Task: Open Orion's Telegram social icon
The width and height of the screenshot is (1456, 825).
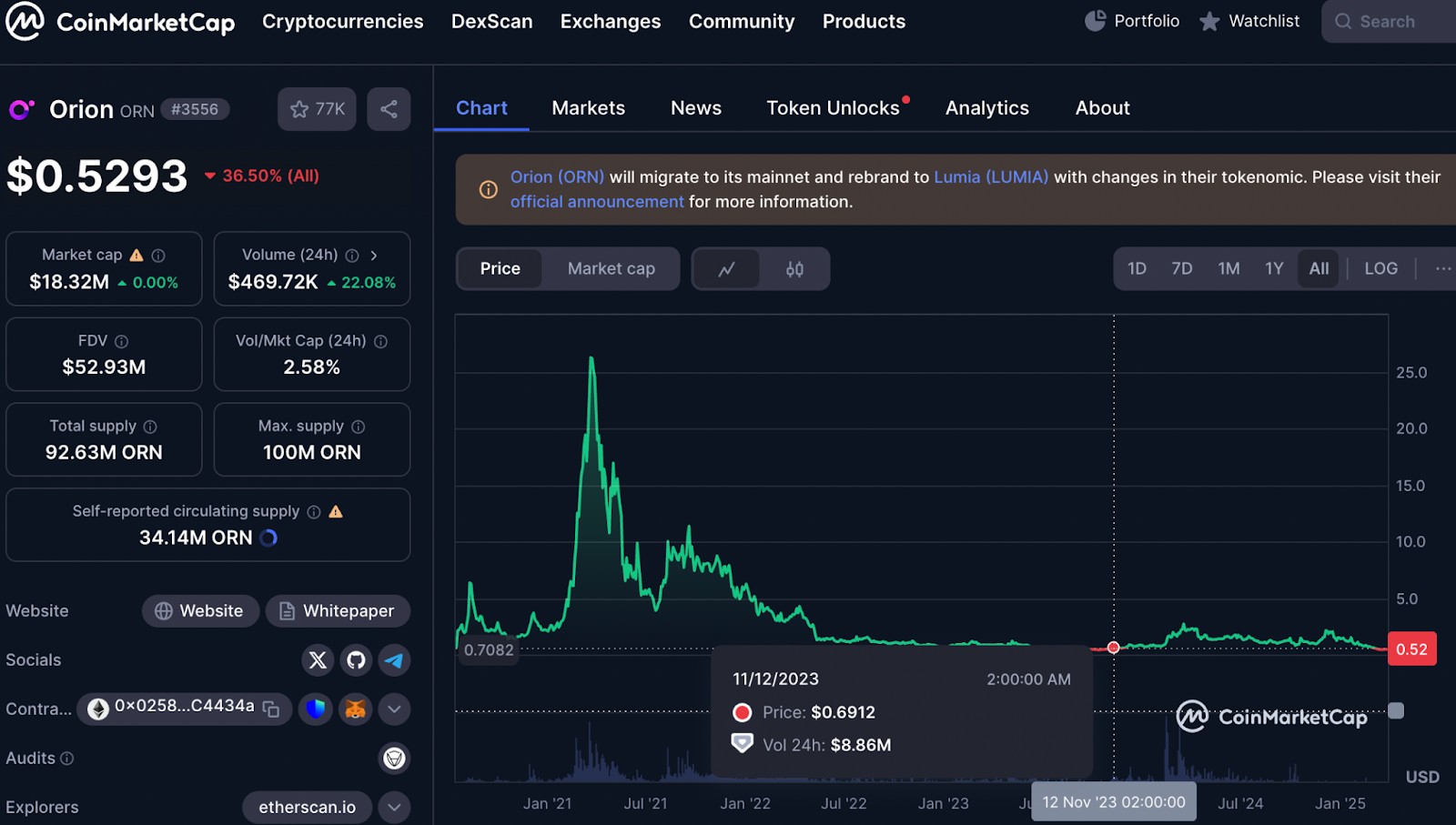Action: point(394,660)
